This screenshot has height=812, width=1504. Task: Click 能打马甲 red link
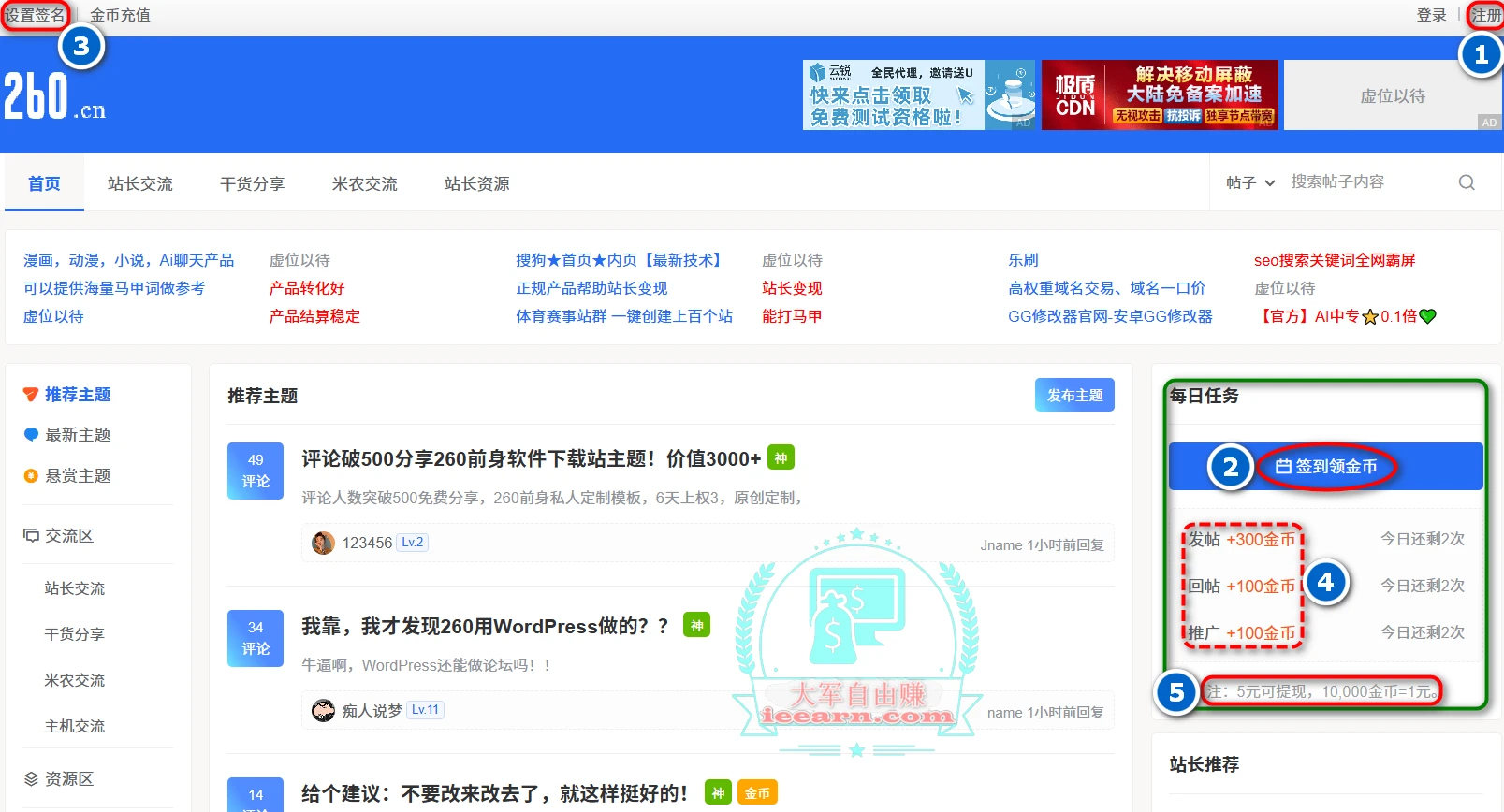tap(792, 316)
